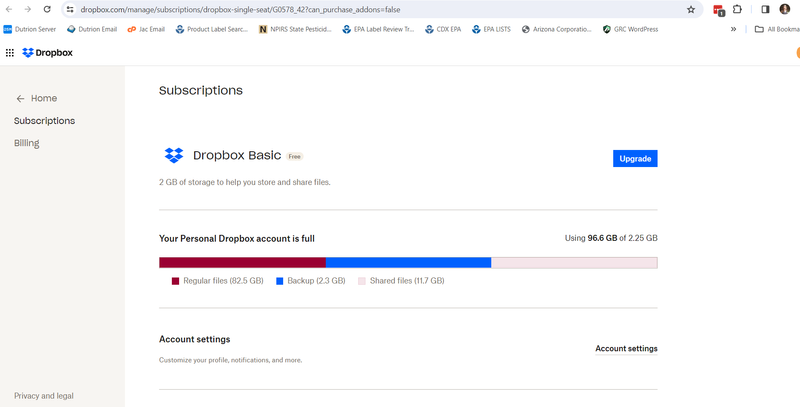
Task: Open Product Label Search bookmark
Action: [x=211, y=29]
